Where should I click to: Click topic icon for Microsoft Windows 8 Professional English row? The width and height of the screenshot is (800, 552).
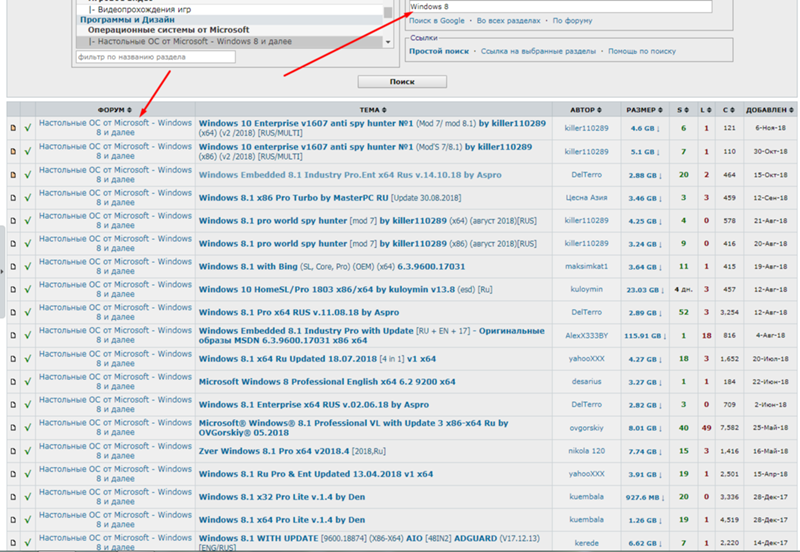tap(13, 382)
